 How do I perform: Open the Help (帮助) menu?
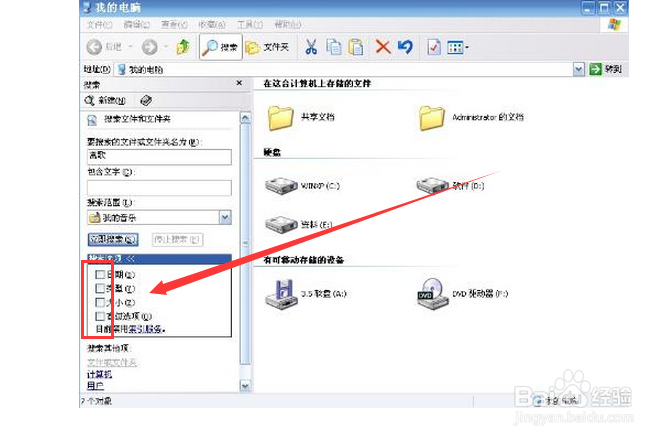point(288,25)
